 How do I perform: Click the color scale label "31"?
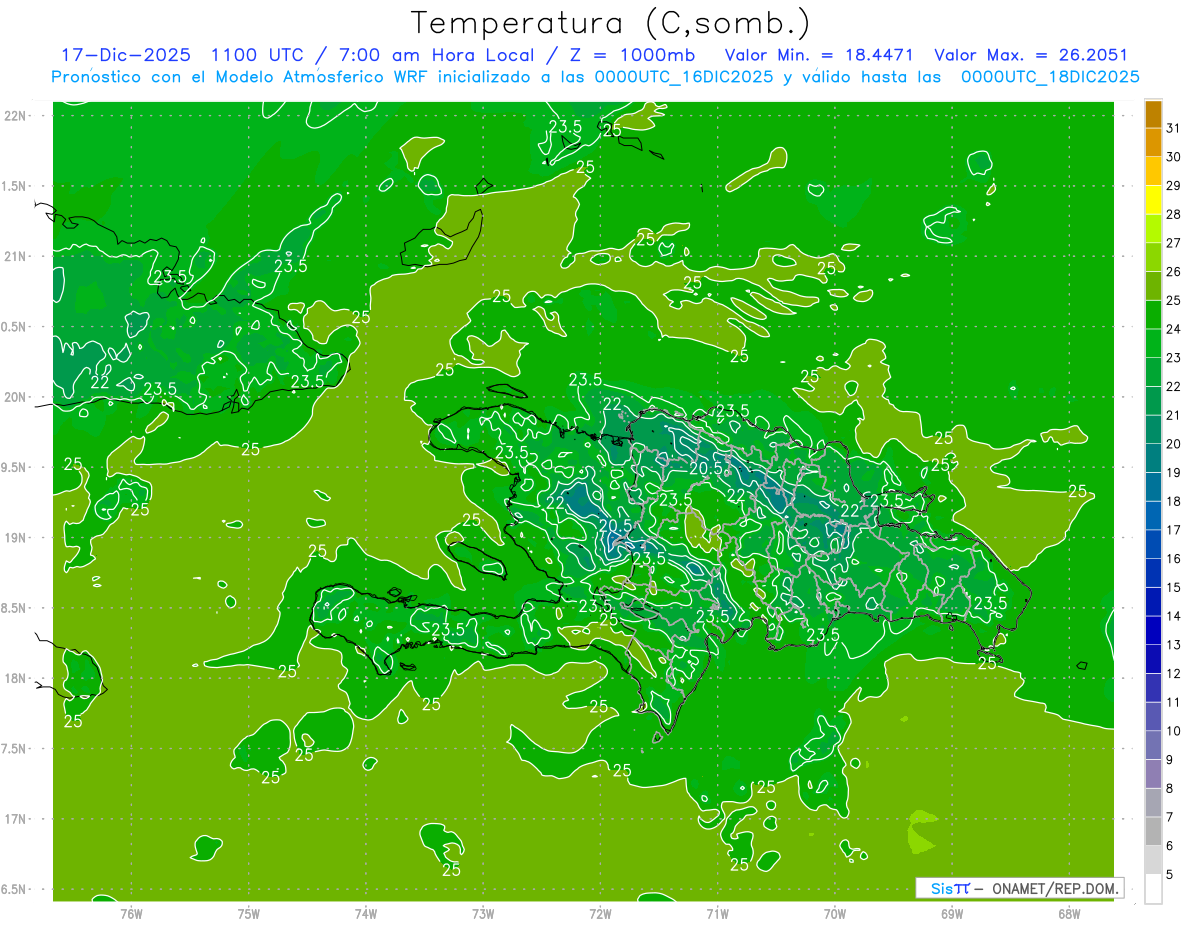pyautogui.click(x=1174, y=128)
